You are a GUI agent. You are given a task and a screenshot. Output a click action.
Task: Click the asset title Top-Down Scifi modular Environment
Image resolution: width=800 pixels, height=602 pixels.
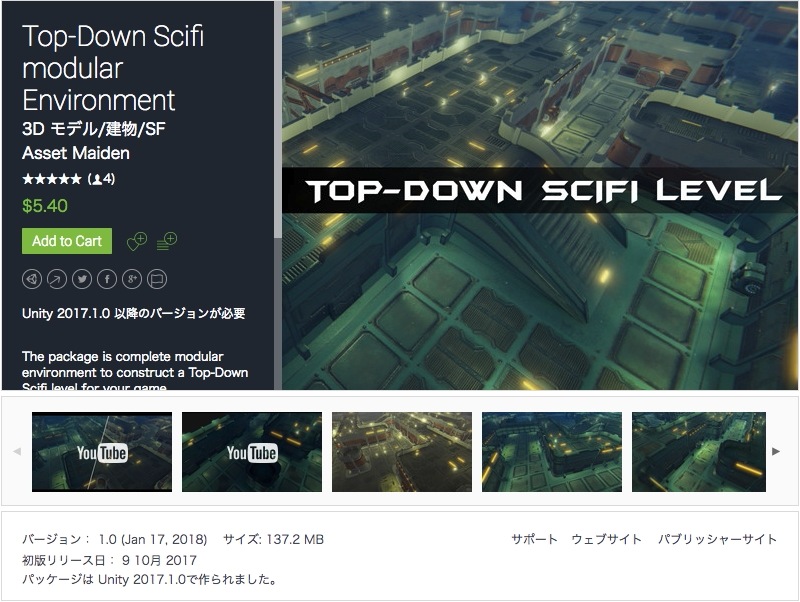tap(113, 68)
